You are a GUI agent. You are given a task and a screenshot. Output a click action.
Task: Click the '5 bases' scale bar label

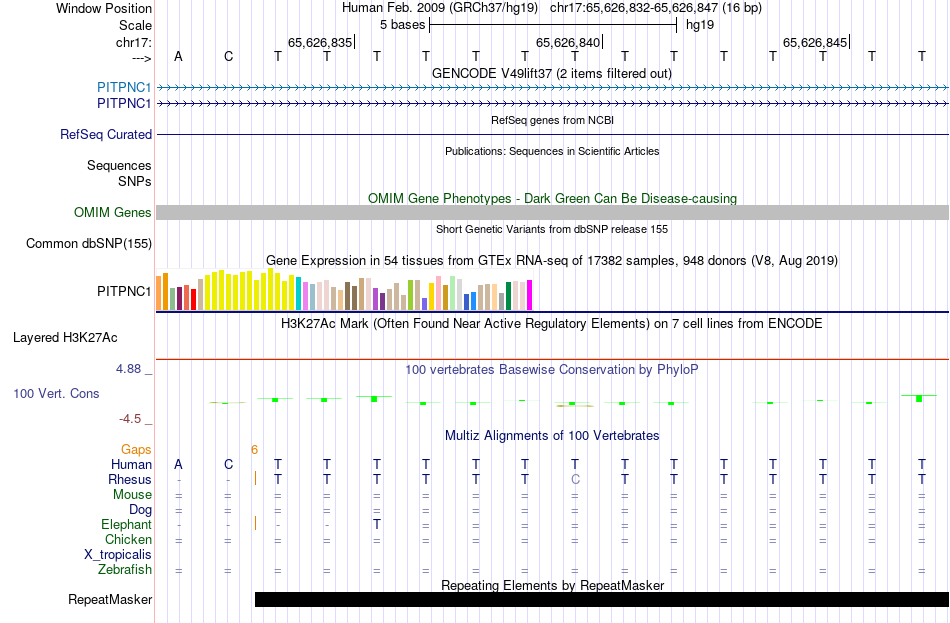pyautogui.click(x=402, y=25)
